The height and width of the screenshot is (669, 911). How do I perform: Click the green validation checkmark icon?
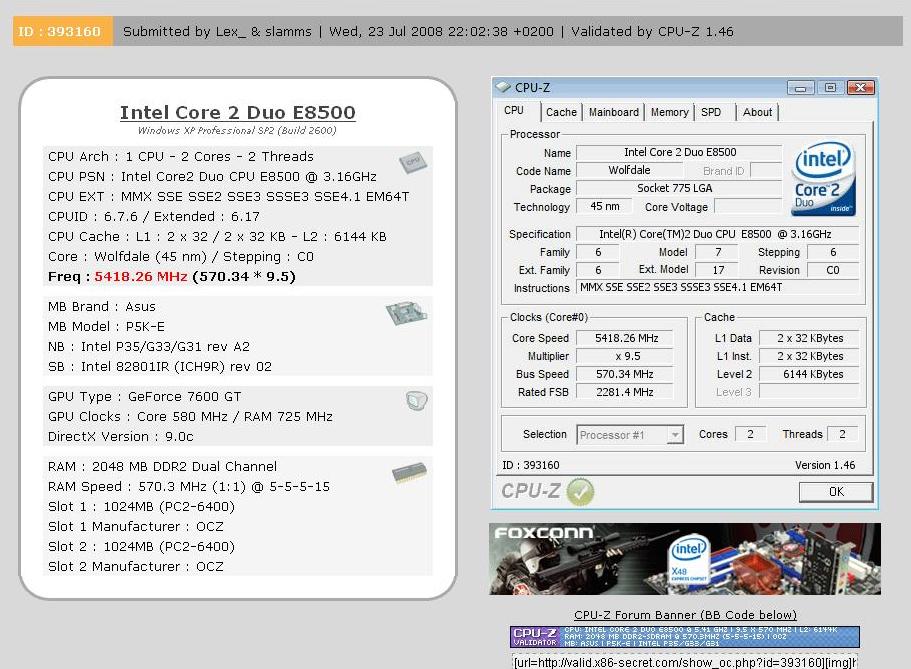580,492
